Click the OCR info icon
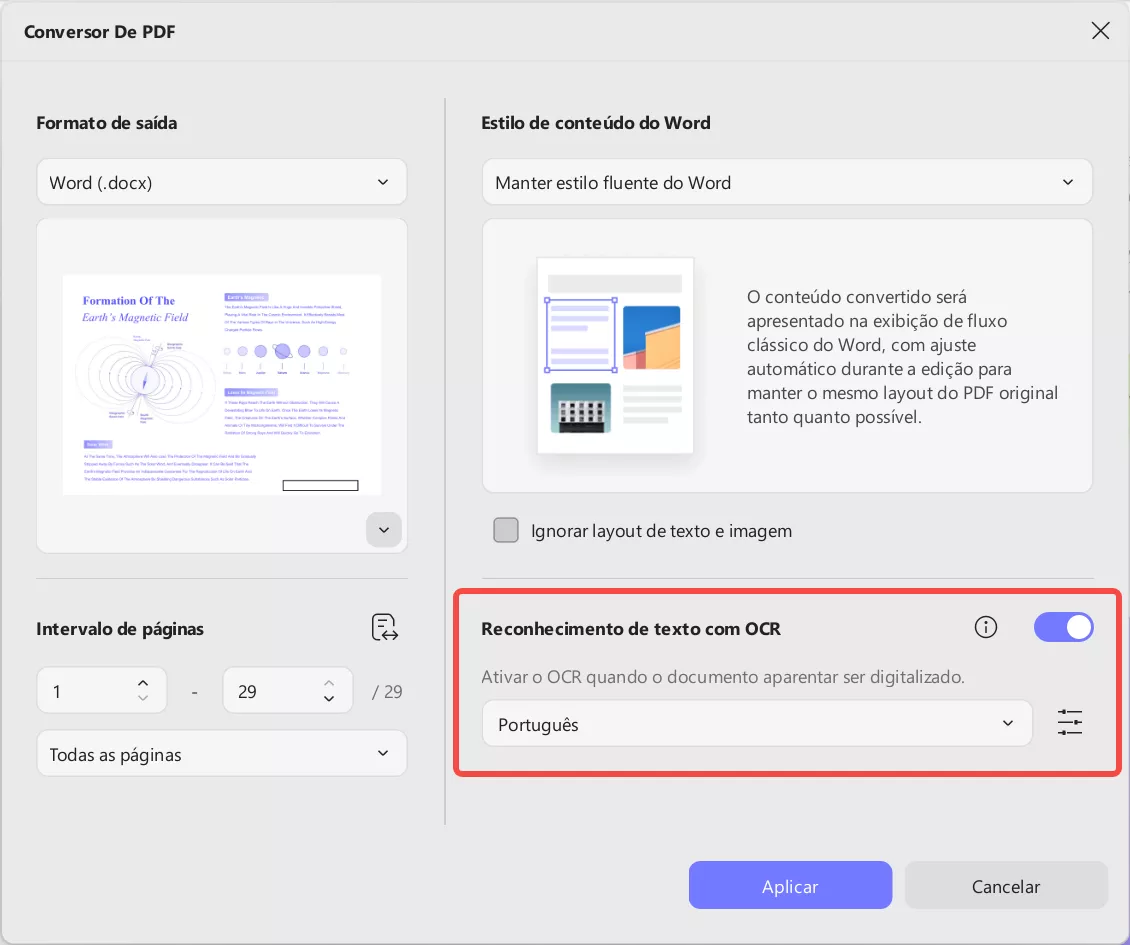 pyautogui.click(x=985, y=627)
